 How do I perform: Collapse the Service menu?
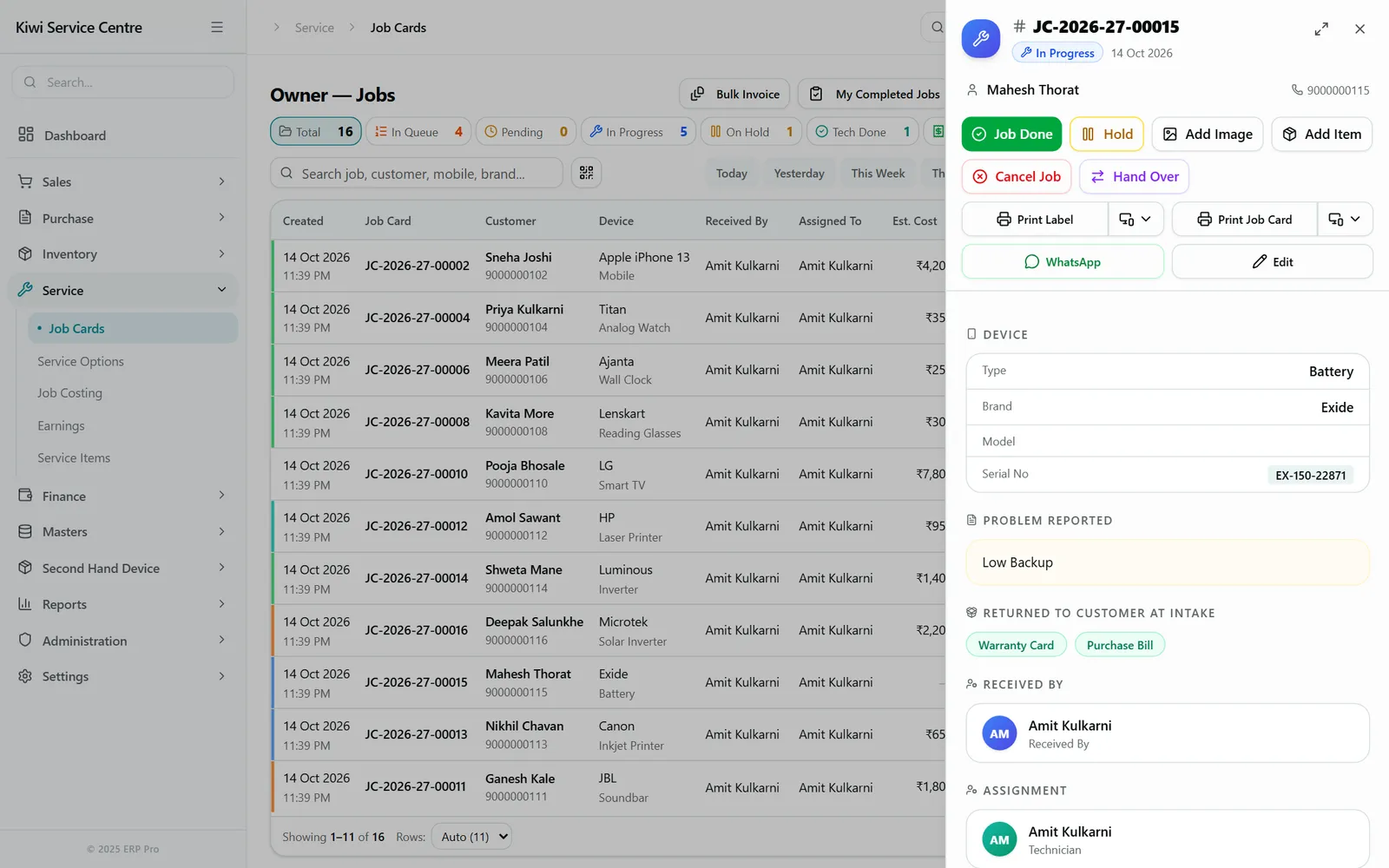[x=123, y=290]
